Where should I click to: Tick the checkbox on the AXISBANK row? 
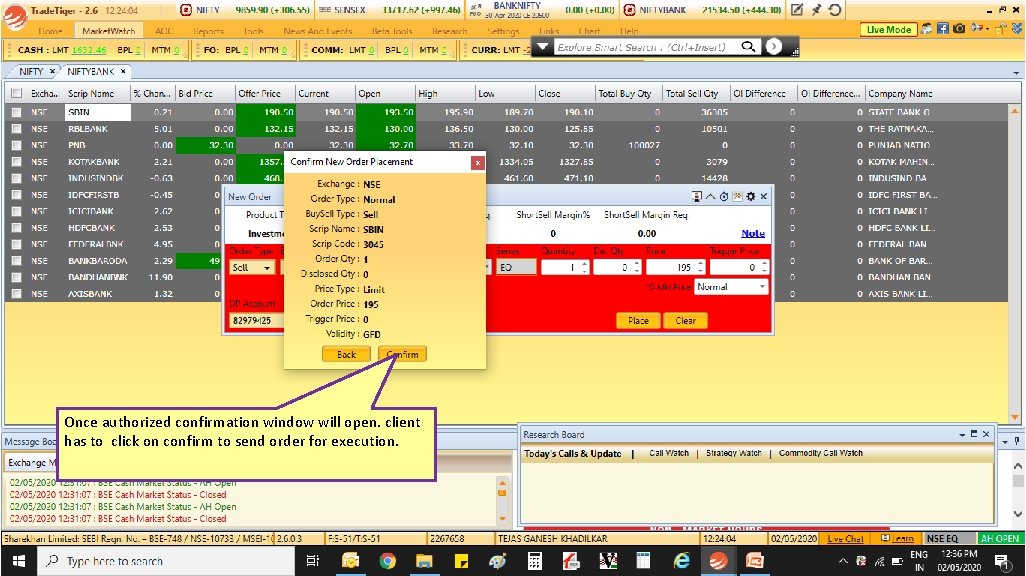(16, 294)
